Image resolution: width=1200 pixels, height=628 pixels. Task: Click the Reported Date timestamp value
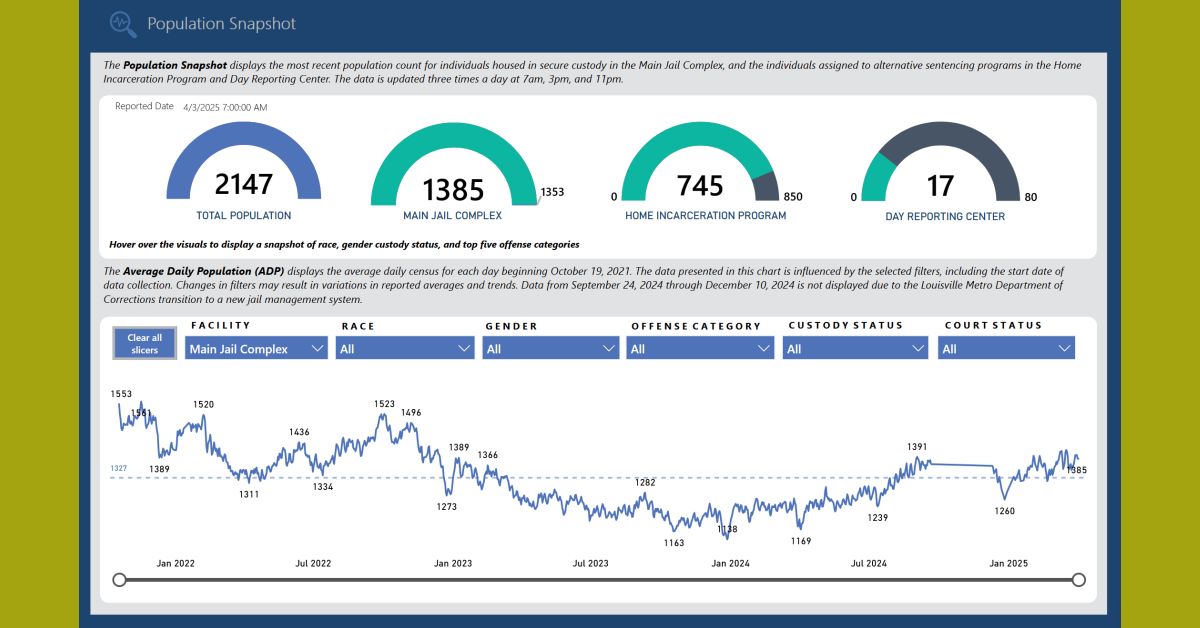(x=225, y=107)
